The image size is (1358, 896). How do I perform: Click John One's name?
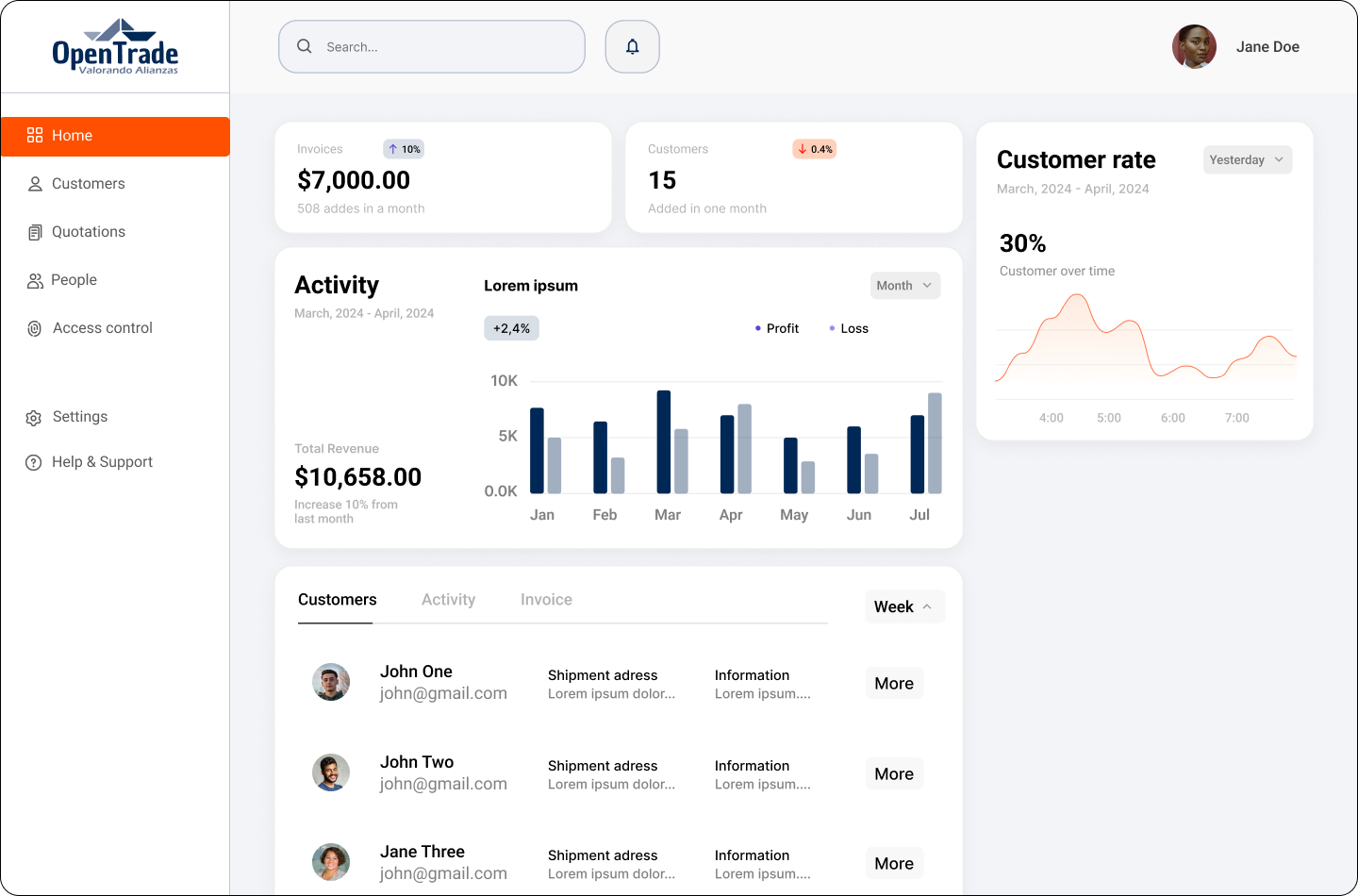pos(416,672)
